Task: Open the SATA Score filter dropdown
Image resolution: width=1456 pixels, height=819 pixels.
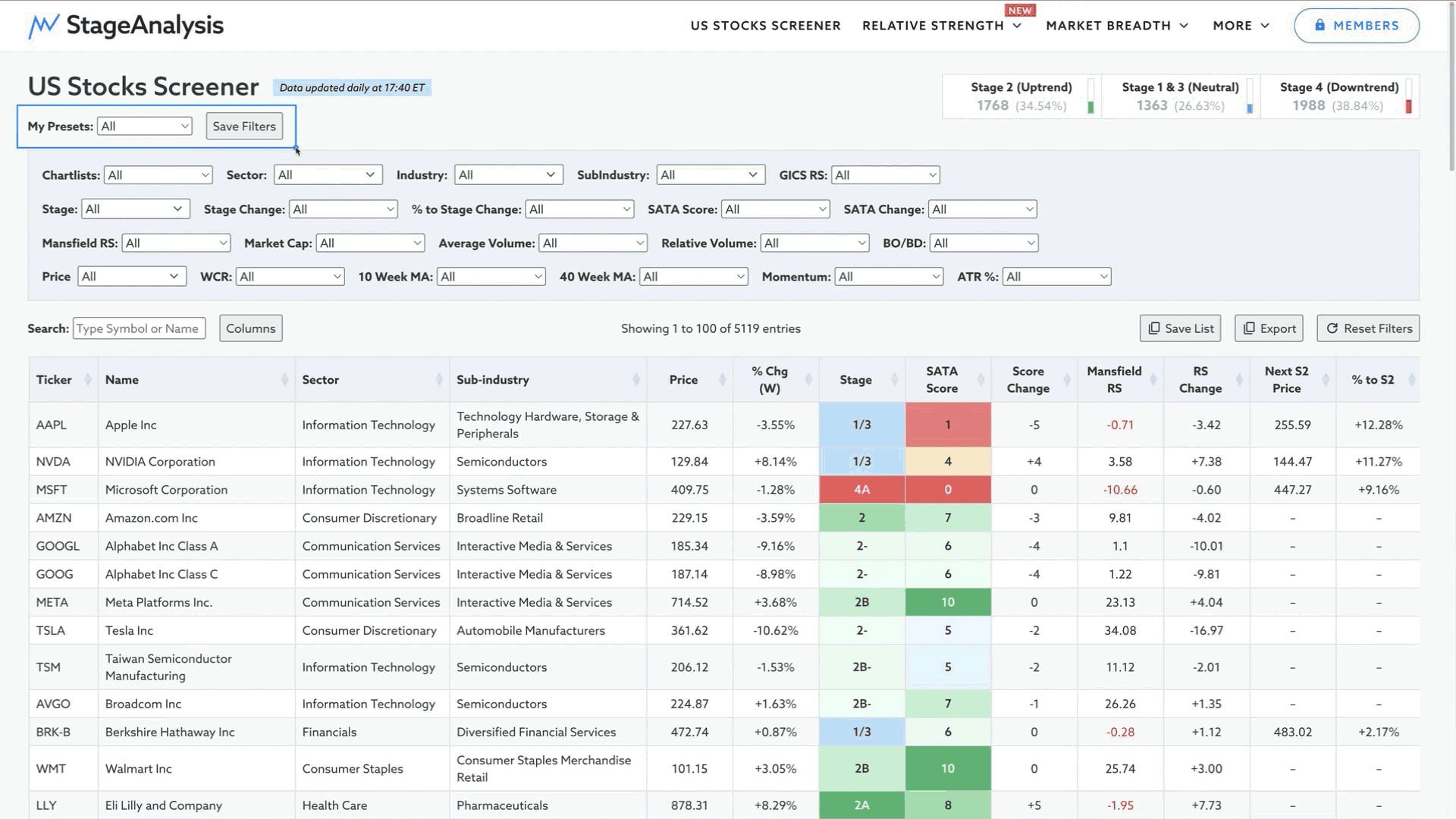Action: 775,209
